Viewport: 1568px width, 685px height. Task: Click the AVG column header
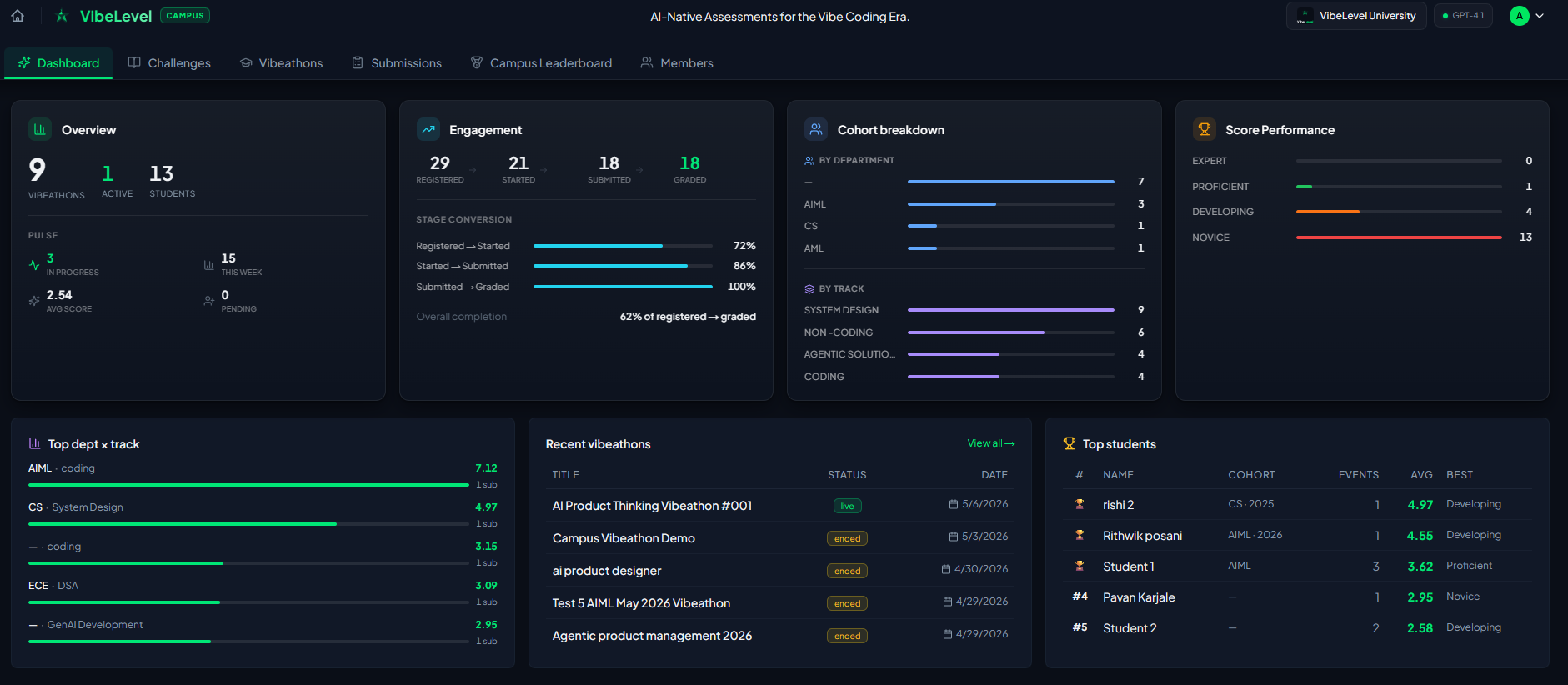[1421, 475]
